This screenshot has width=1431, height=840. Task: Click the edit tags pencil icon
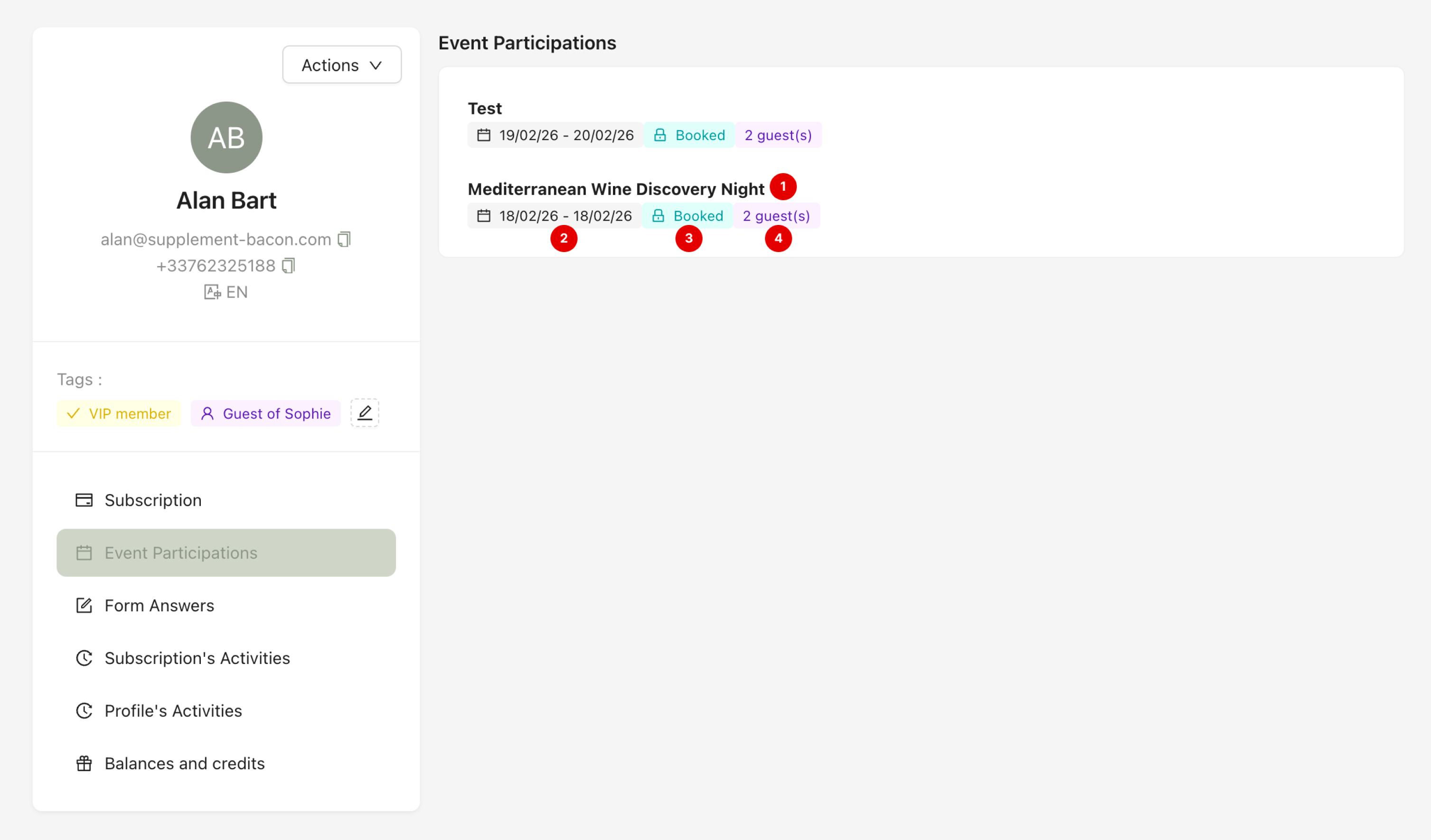tap(365, 413)
